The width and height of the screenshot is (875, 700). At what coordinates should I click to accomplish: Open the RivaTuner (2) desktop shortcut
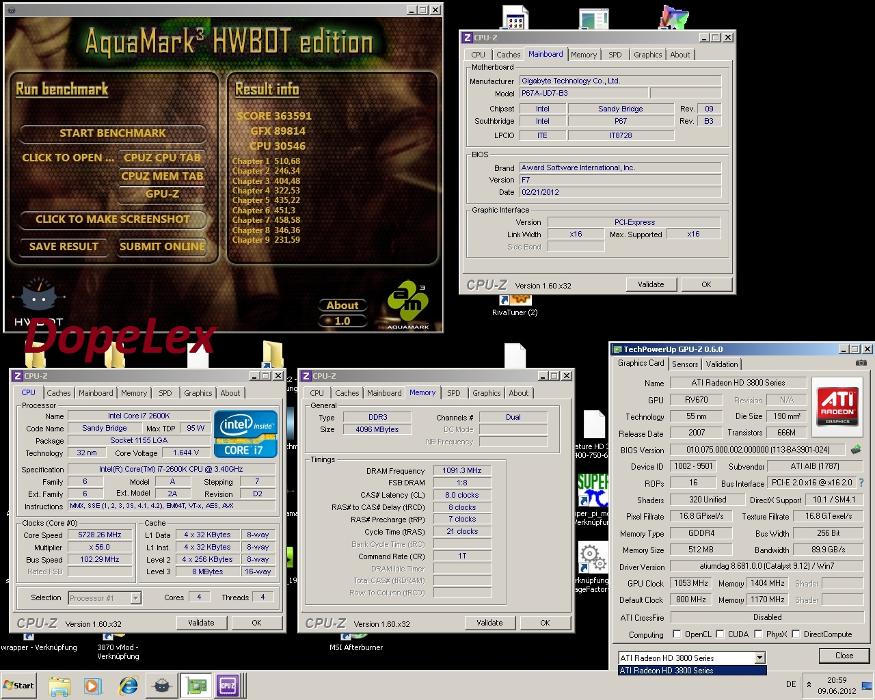click(x=515, y=306)
